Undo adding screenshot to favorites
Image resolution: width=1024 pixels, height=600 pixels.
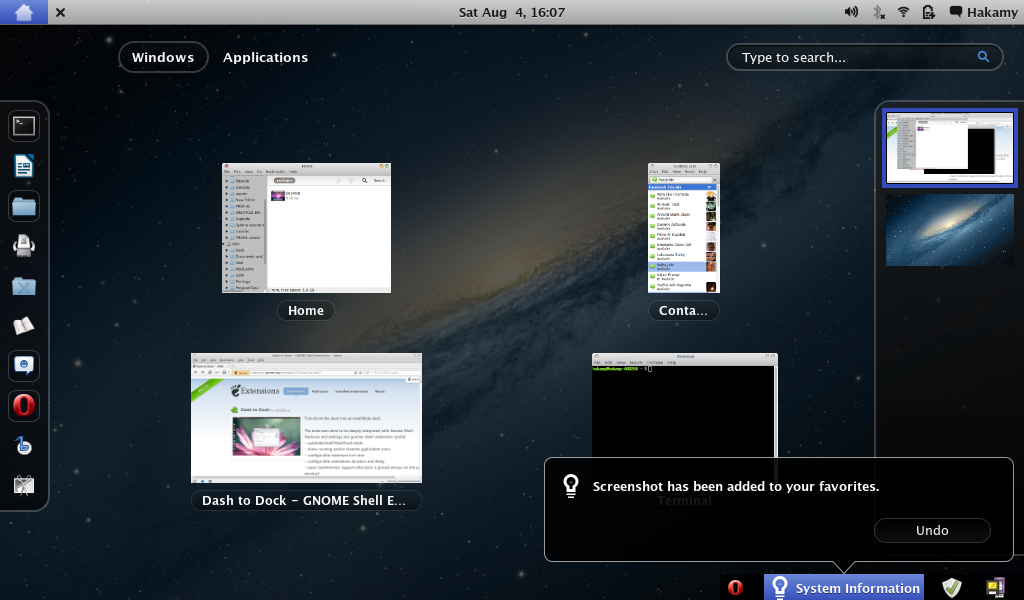coord(932,530)
